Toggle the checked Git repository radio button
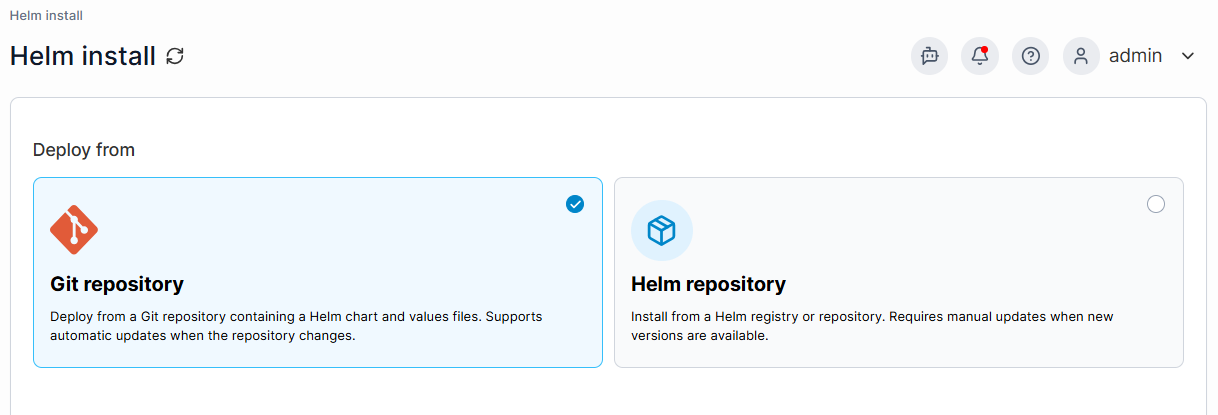This screenshot has height=415, width=1218. (575, 204)
